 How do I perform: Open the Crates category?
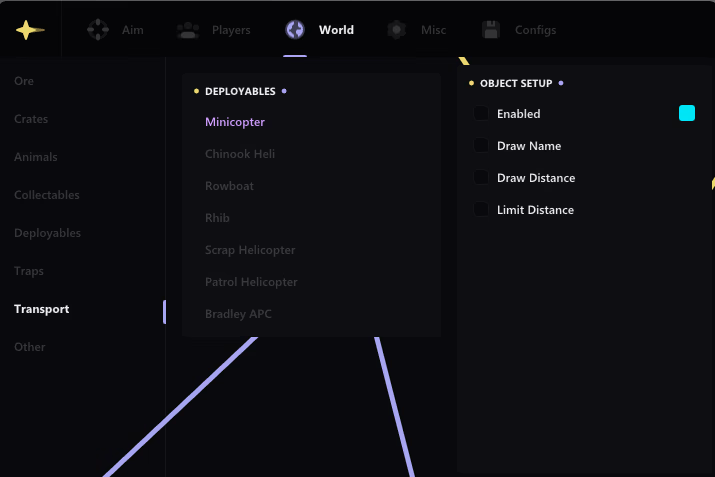pyautogui.click(x=31, y=119)
